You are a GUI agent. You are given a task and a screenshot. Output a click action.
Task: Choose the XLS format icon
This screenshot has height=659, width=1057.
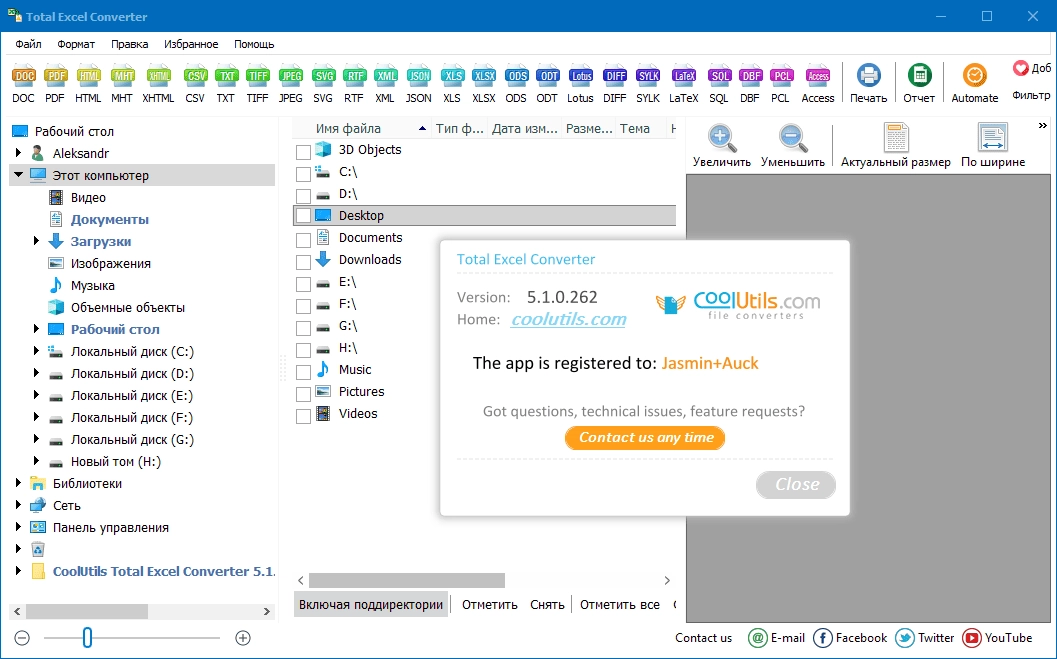pyautogui.click(x=452, y=76)
